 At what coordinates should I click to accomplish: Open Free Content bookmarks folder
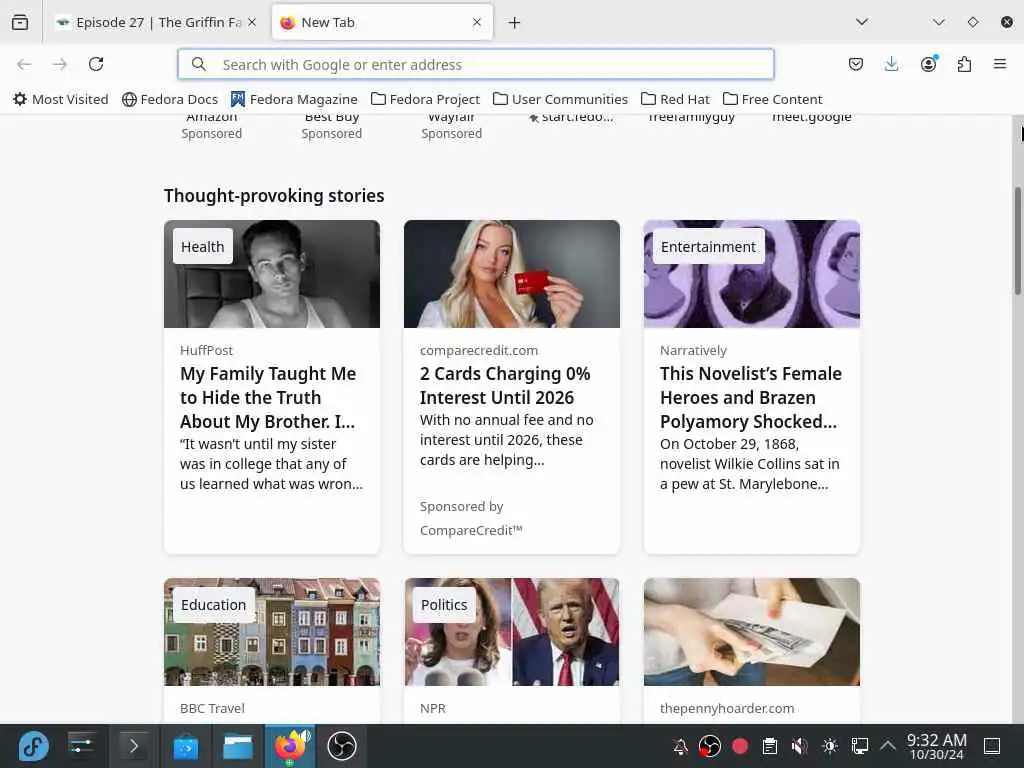773,99
